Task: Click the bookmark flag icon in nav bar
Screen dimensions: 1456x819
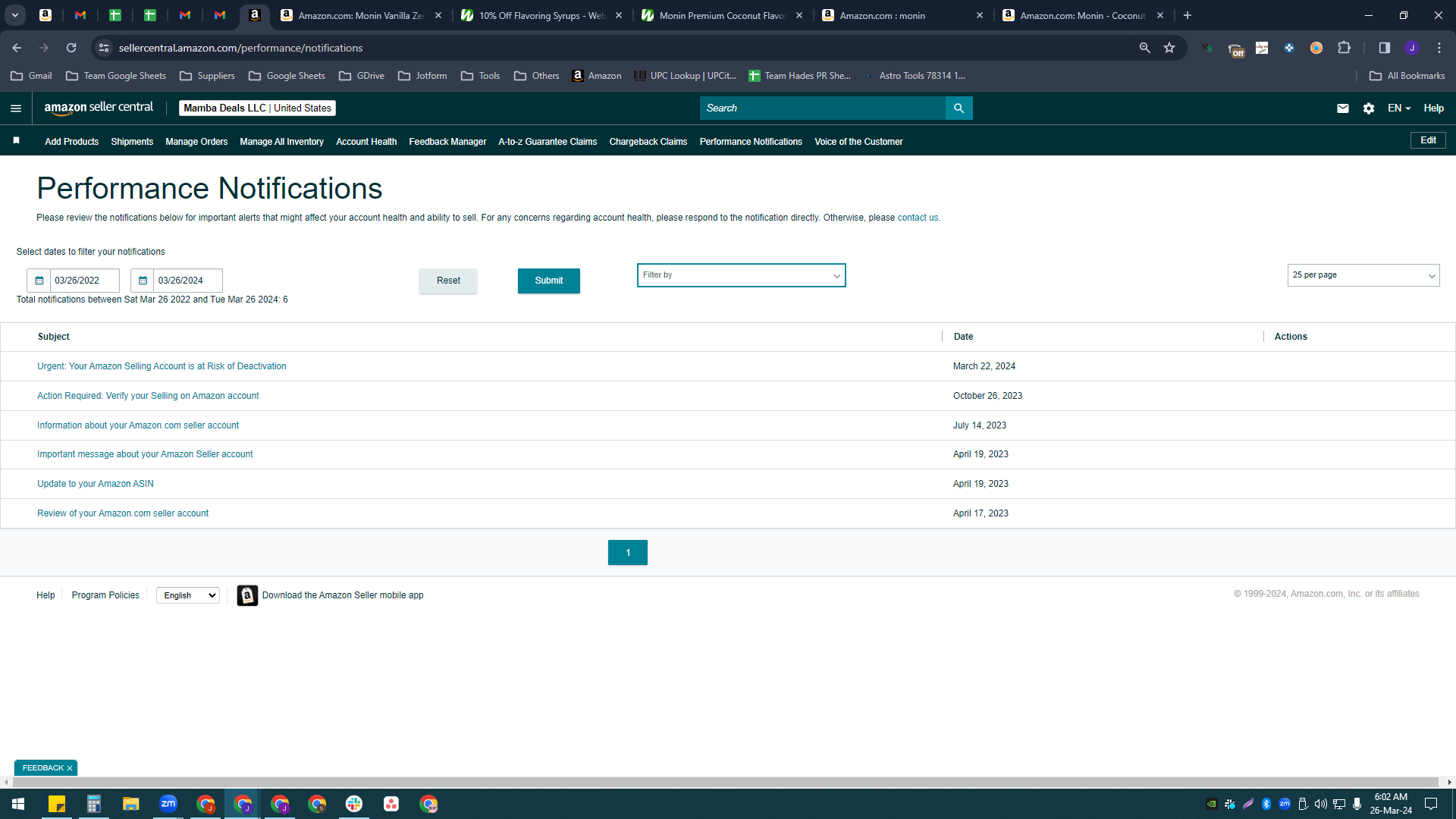Action: click(17, 141)
